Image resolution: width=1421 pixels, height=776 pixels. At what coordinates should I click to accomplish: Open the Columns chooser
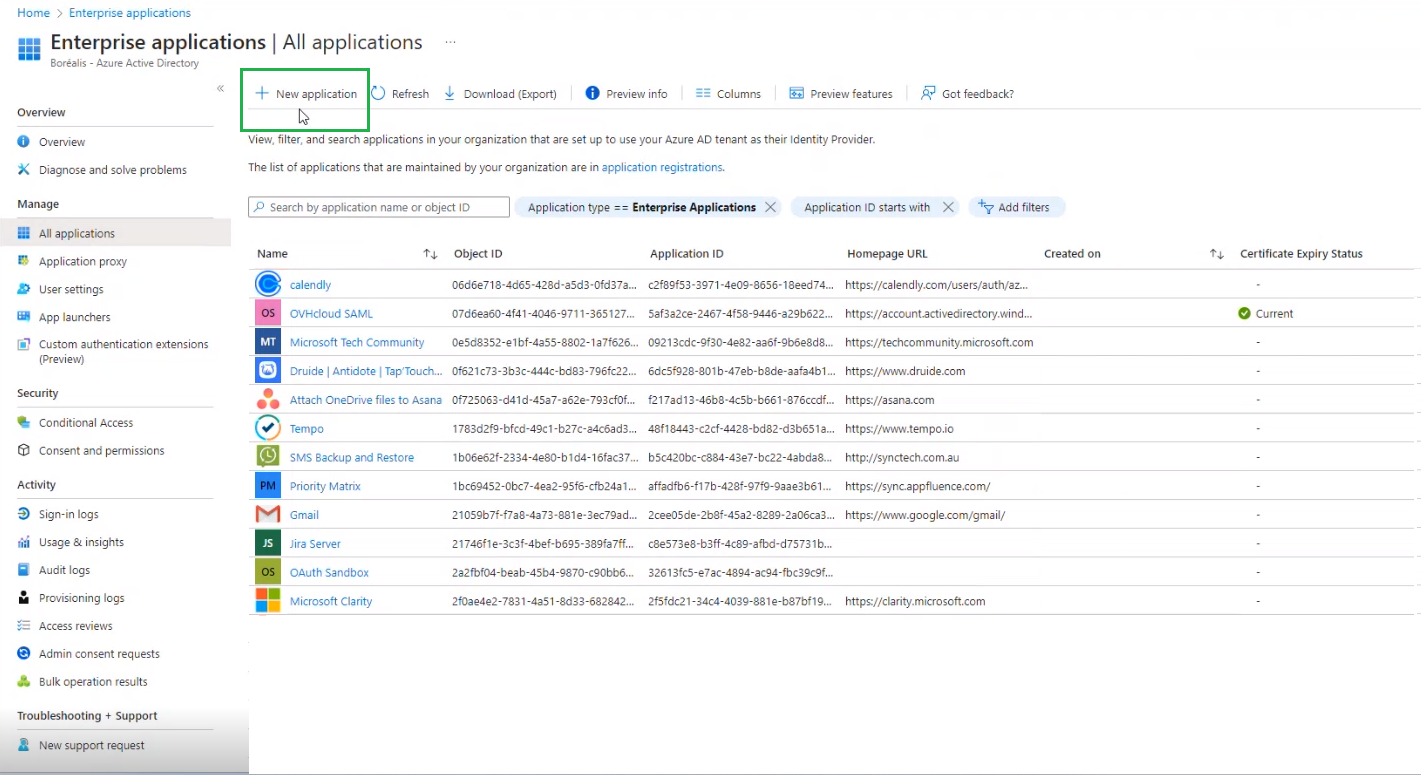point(728,94)
